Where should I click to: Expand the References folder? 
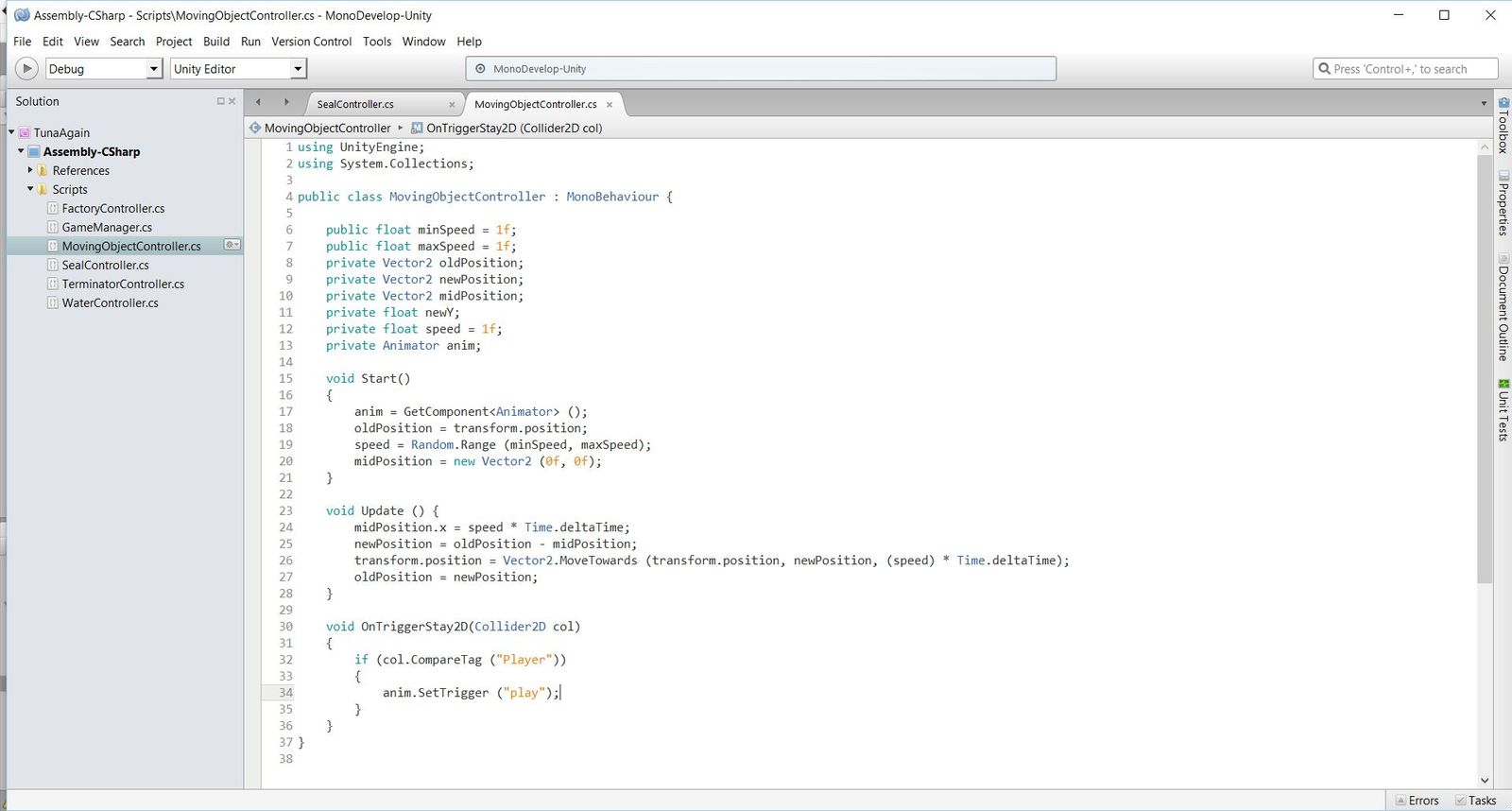30,170
